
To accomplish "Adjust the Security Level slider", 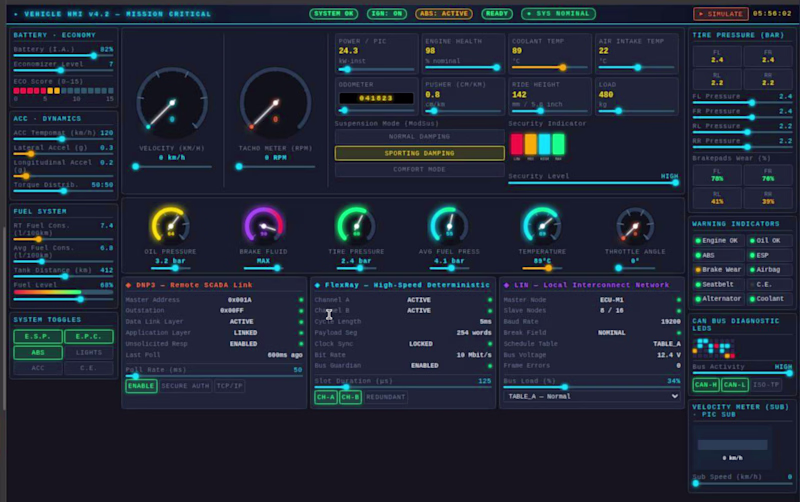I will (x=593, y=183).
